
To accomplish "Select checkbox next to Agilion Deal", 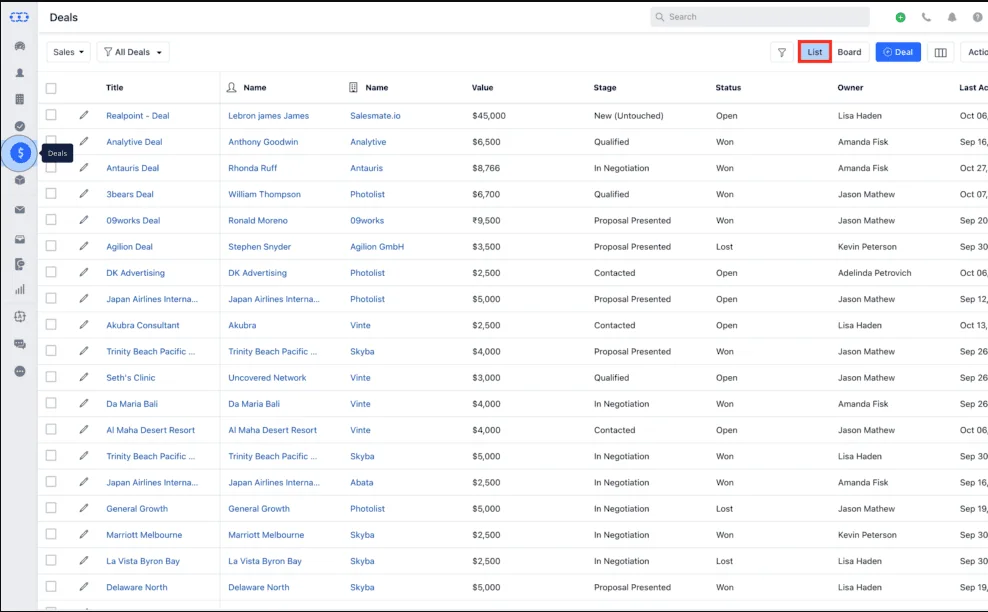I will [51, 247].
